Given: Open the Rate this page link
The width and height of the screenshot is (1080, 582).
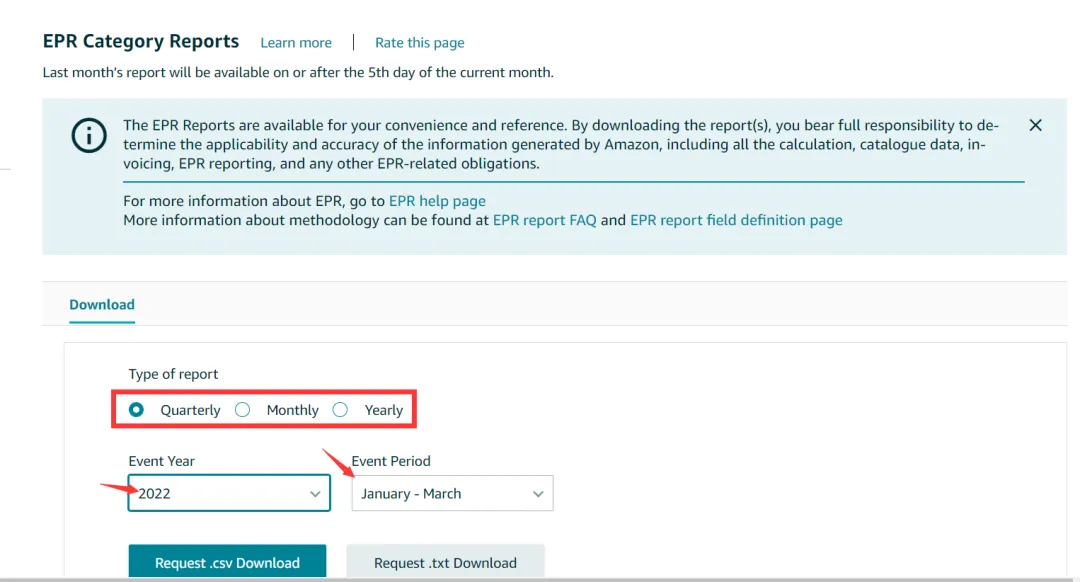Looking at the screenshot, I should coord(419,43).
